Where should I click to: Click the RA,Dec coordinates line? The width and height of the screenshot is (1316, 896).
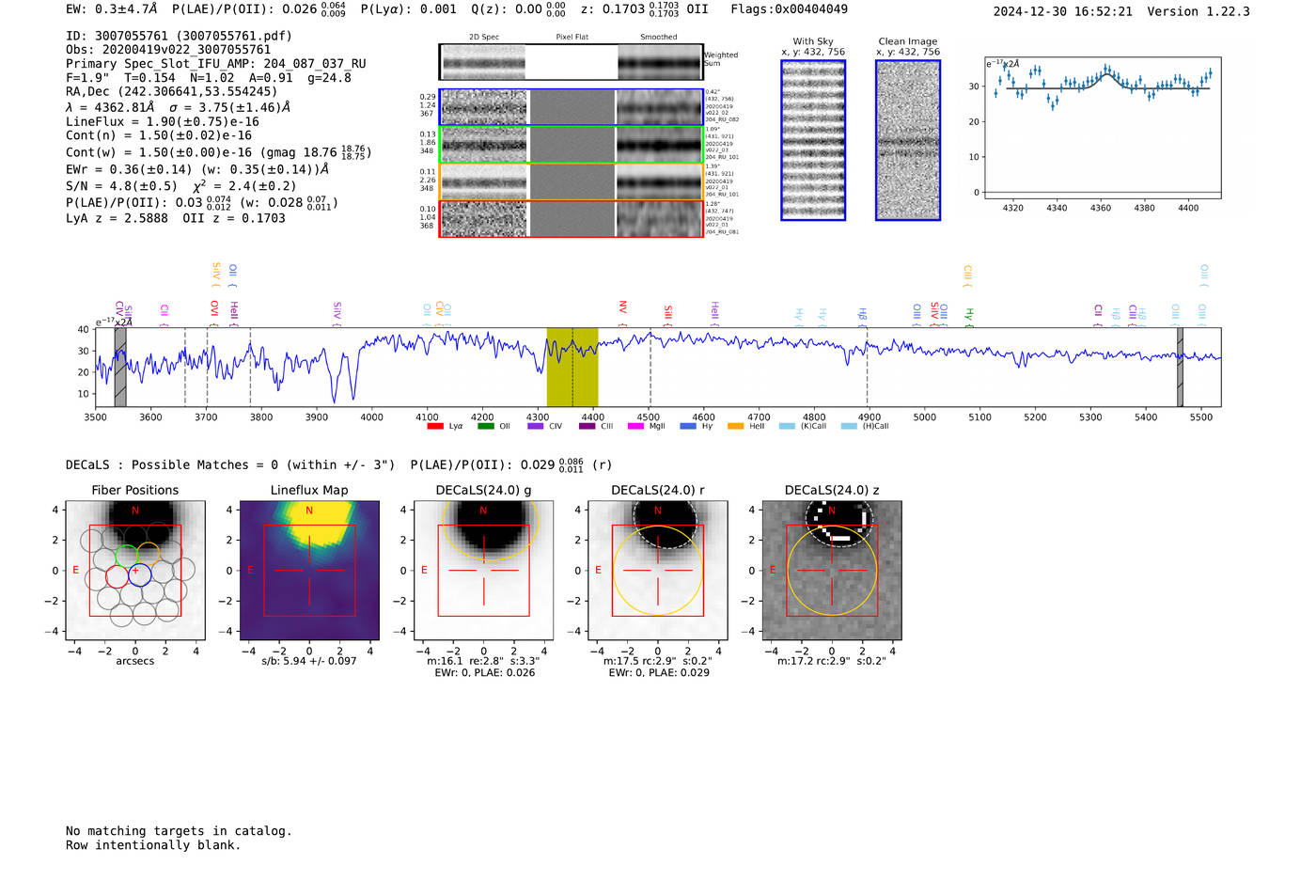click(172, 92)
